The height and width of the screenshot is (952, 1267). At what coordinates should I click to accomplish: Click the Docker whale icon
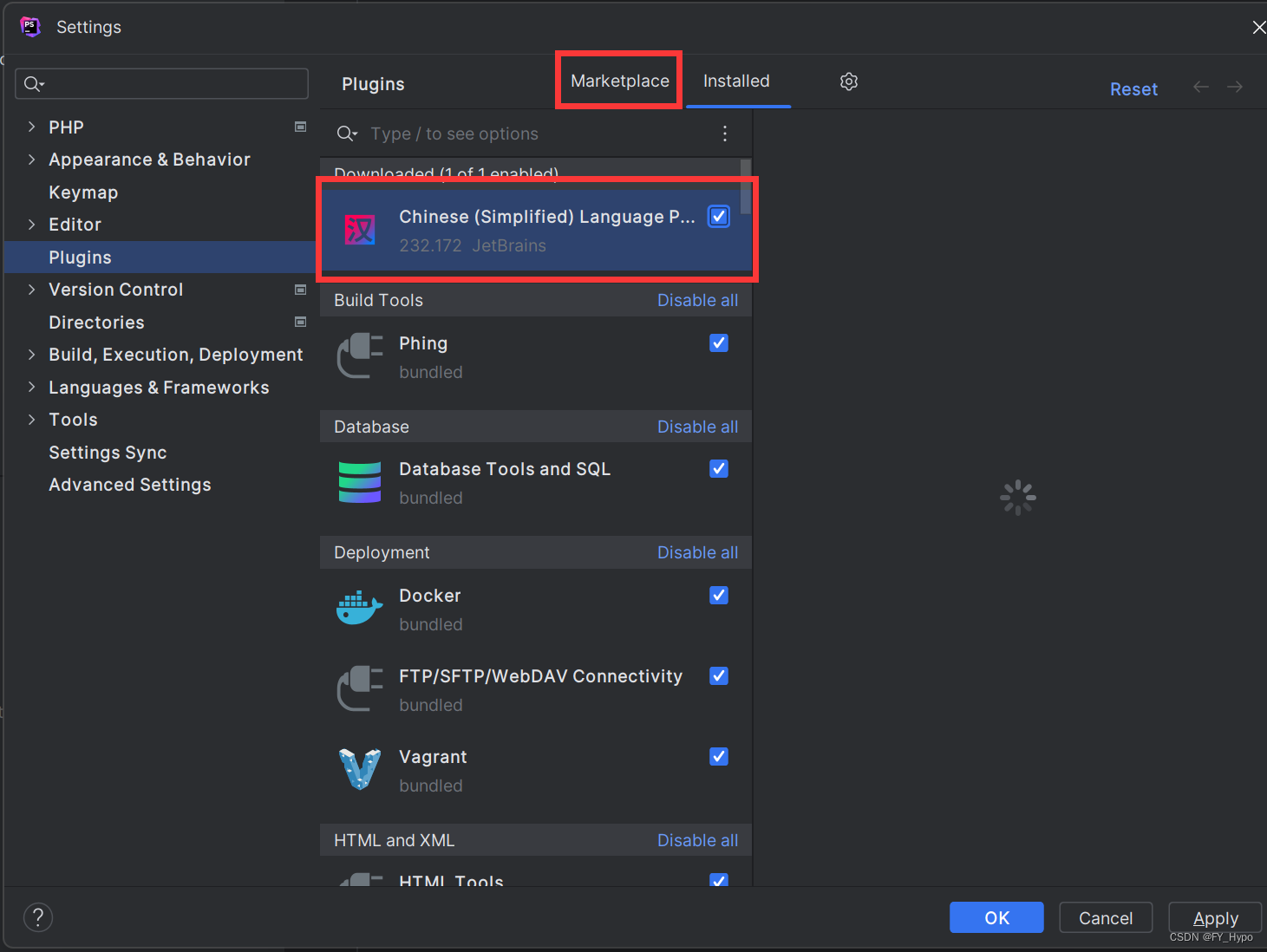point(360,609)
